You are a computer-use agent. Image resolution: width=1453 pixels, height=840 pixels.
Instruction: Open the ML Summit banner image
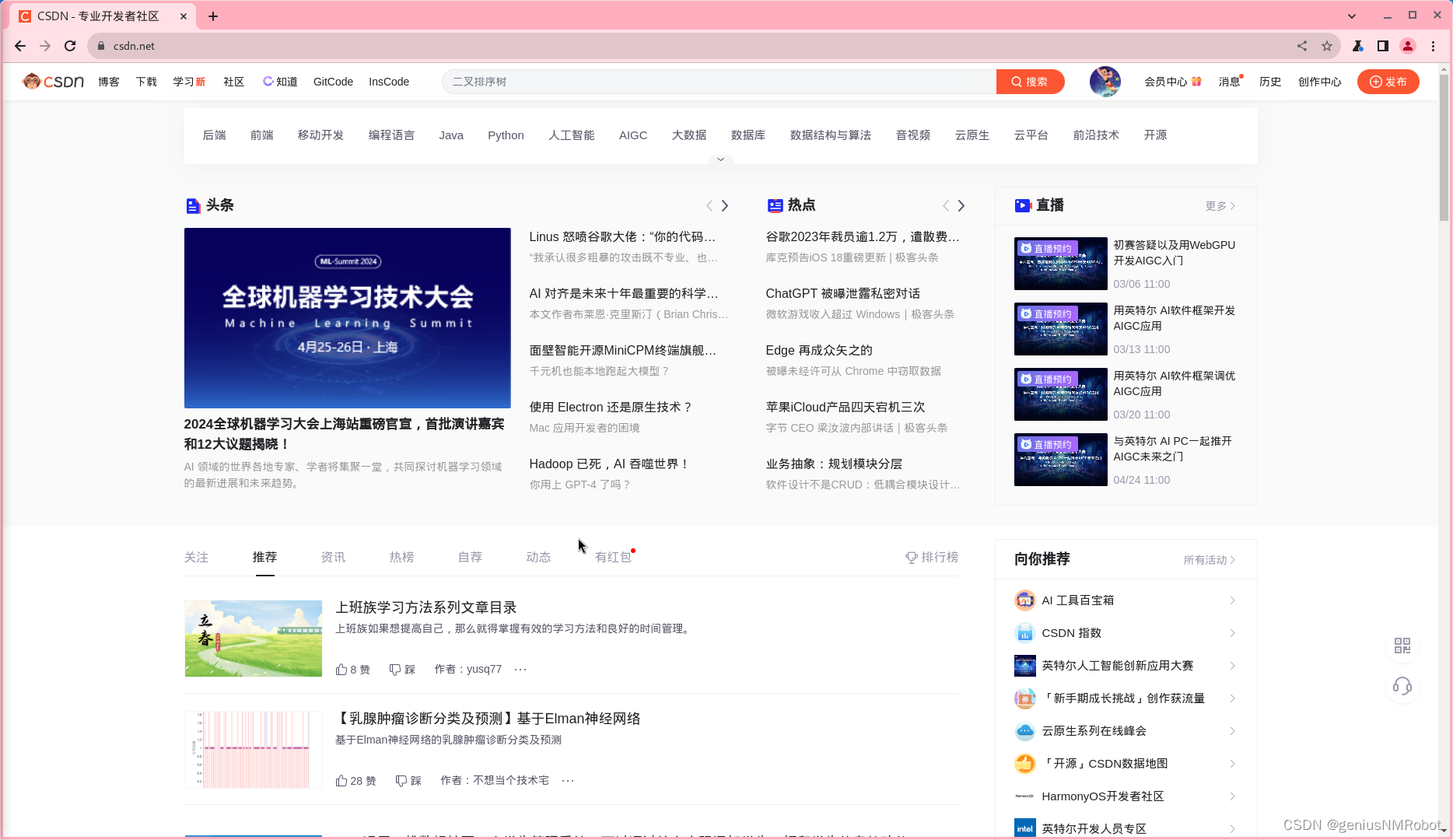tap(347, 317)
